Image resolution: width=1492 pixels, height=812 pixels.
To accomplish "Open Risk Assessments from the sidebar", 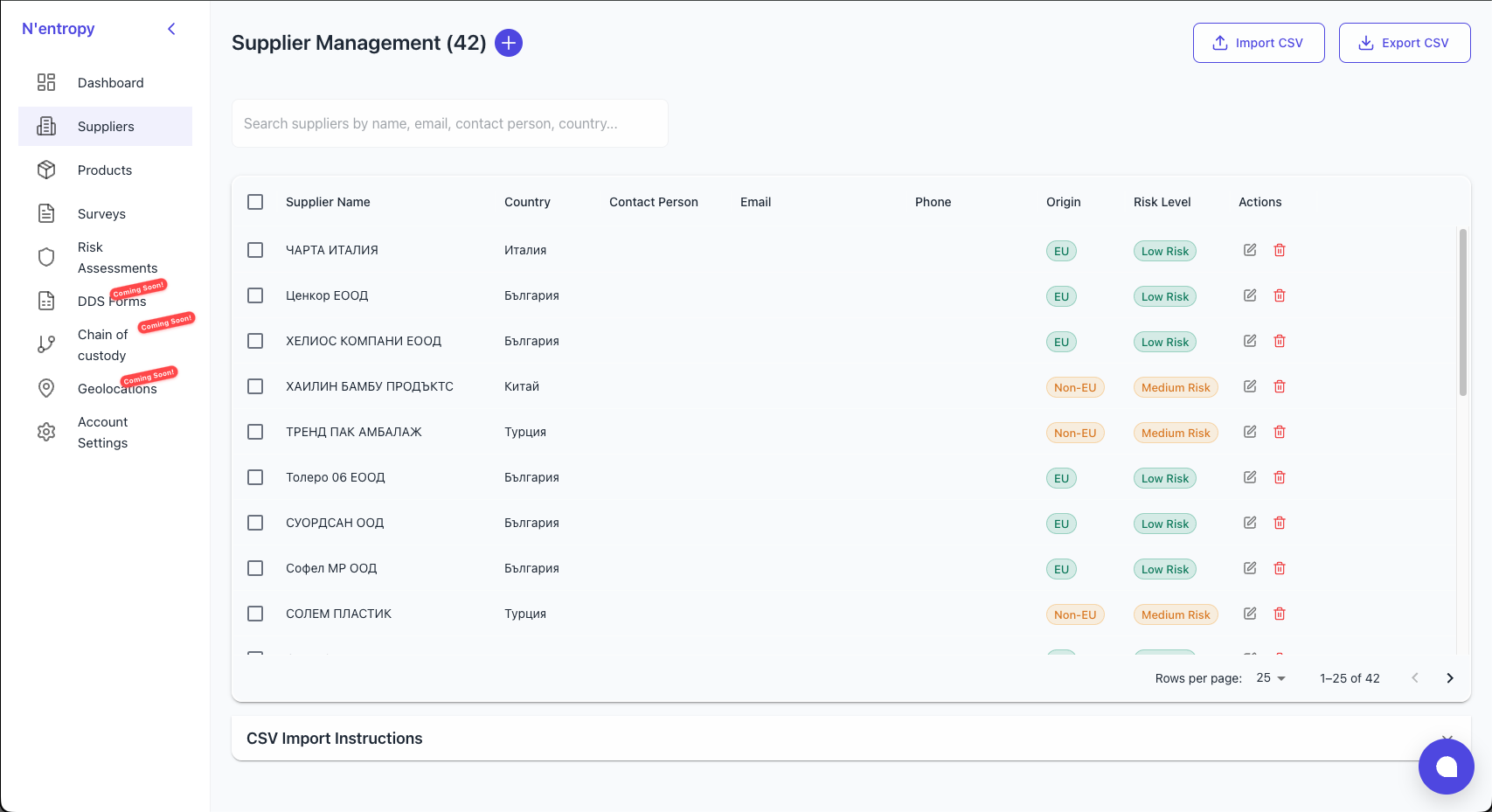I will click(117, 258).
